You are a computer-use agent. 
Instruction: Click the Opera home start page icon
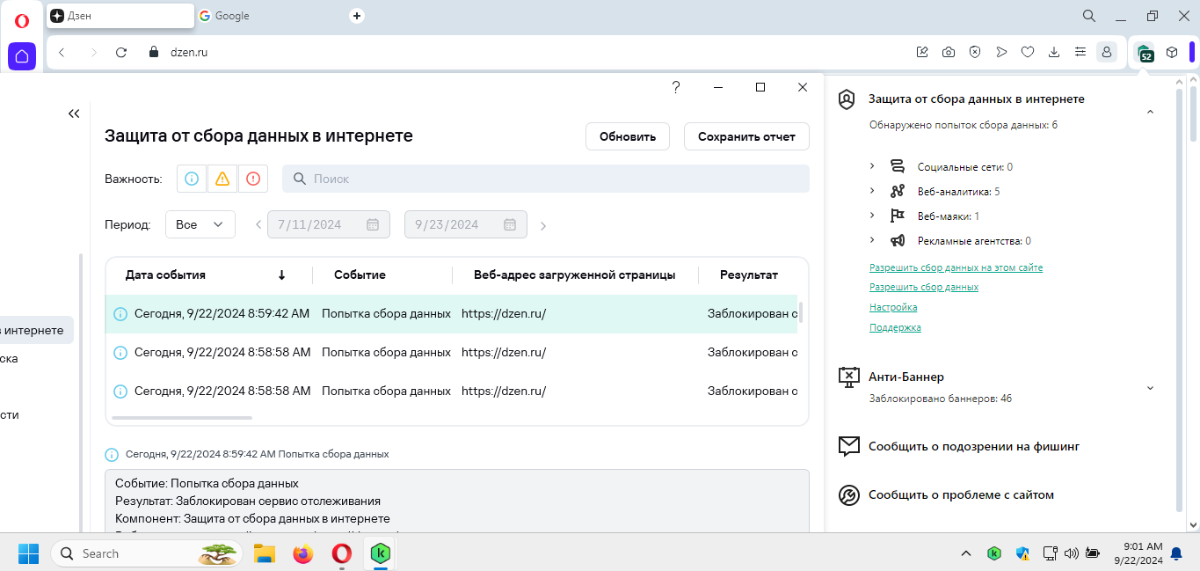click(22, 56)
